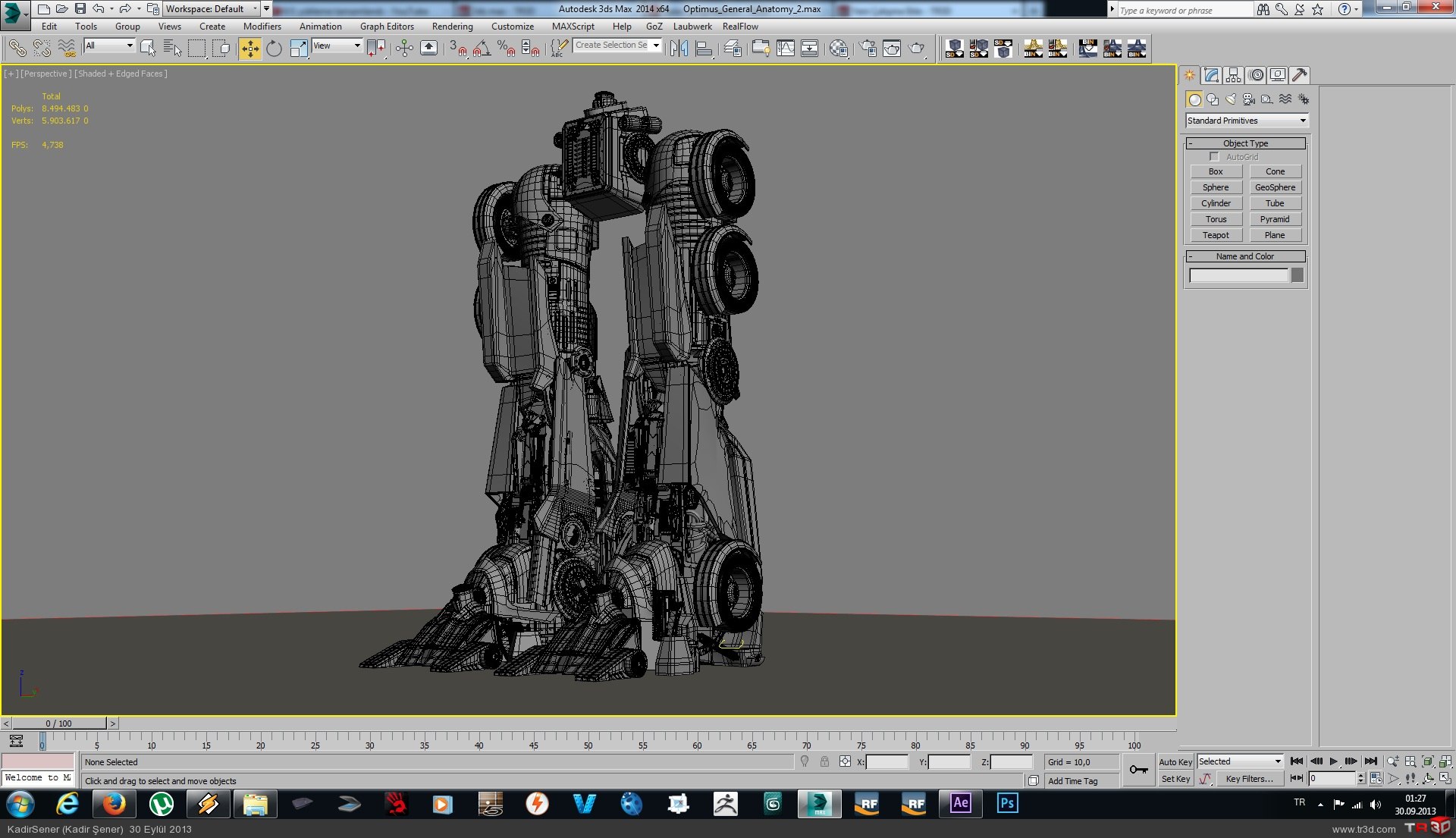Select the Select and Link tool

(x=17, y=49)
